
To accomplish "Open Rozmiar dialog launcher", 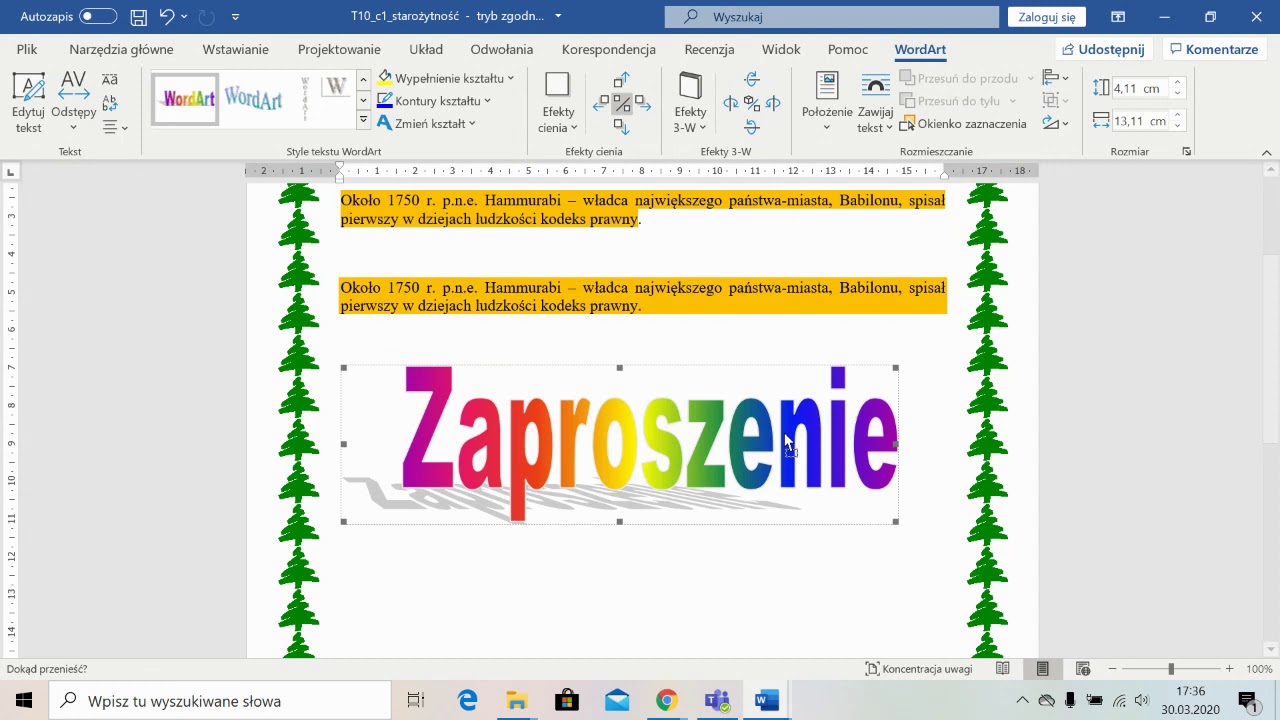I will (x=1187, y=152).
